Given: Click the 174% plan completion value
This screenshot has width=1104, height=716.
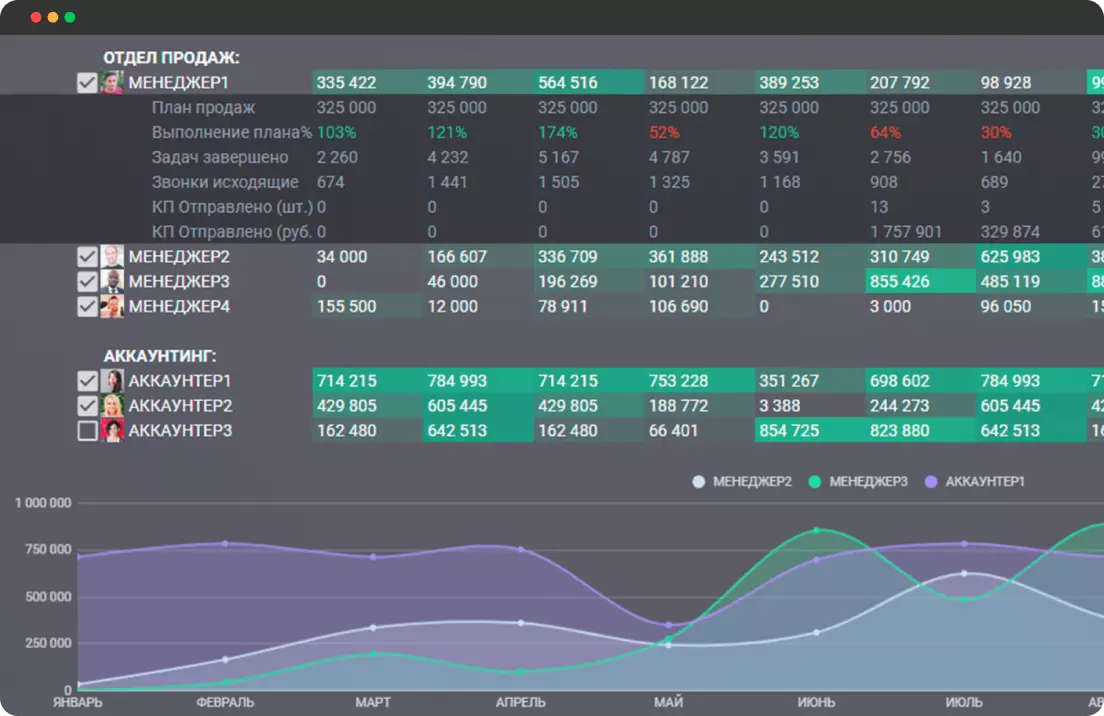Looking at the screenshot, I should 557,132.
